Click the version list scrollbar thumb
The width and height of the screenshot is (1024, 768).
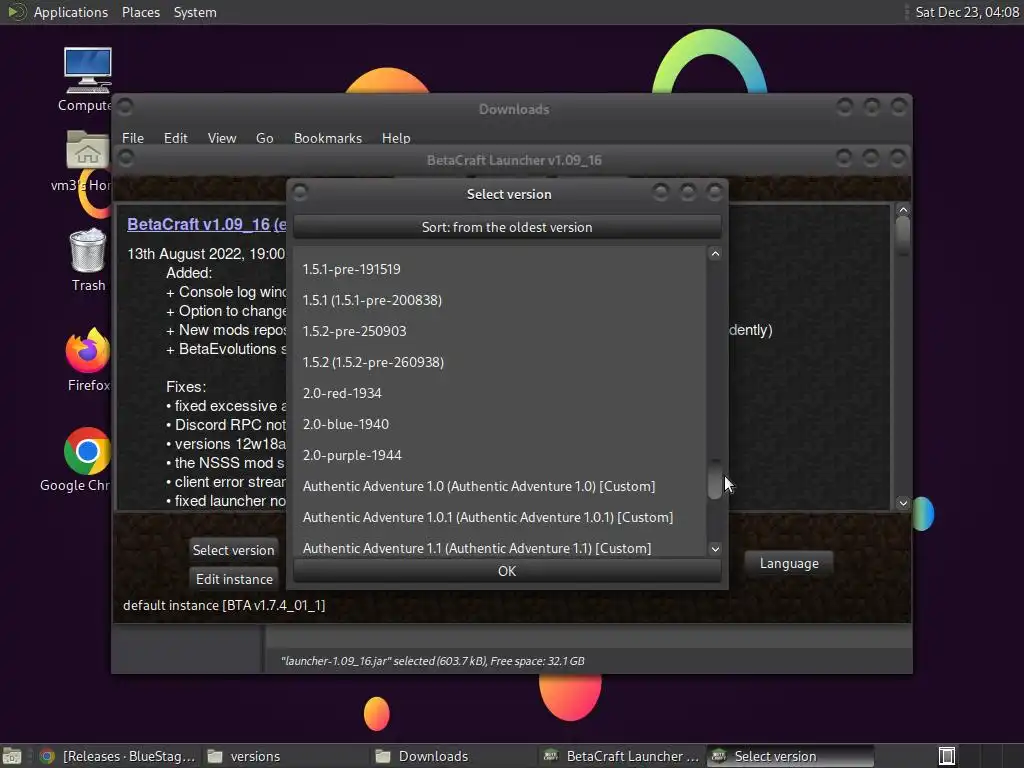click(x=715, y=479)
